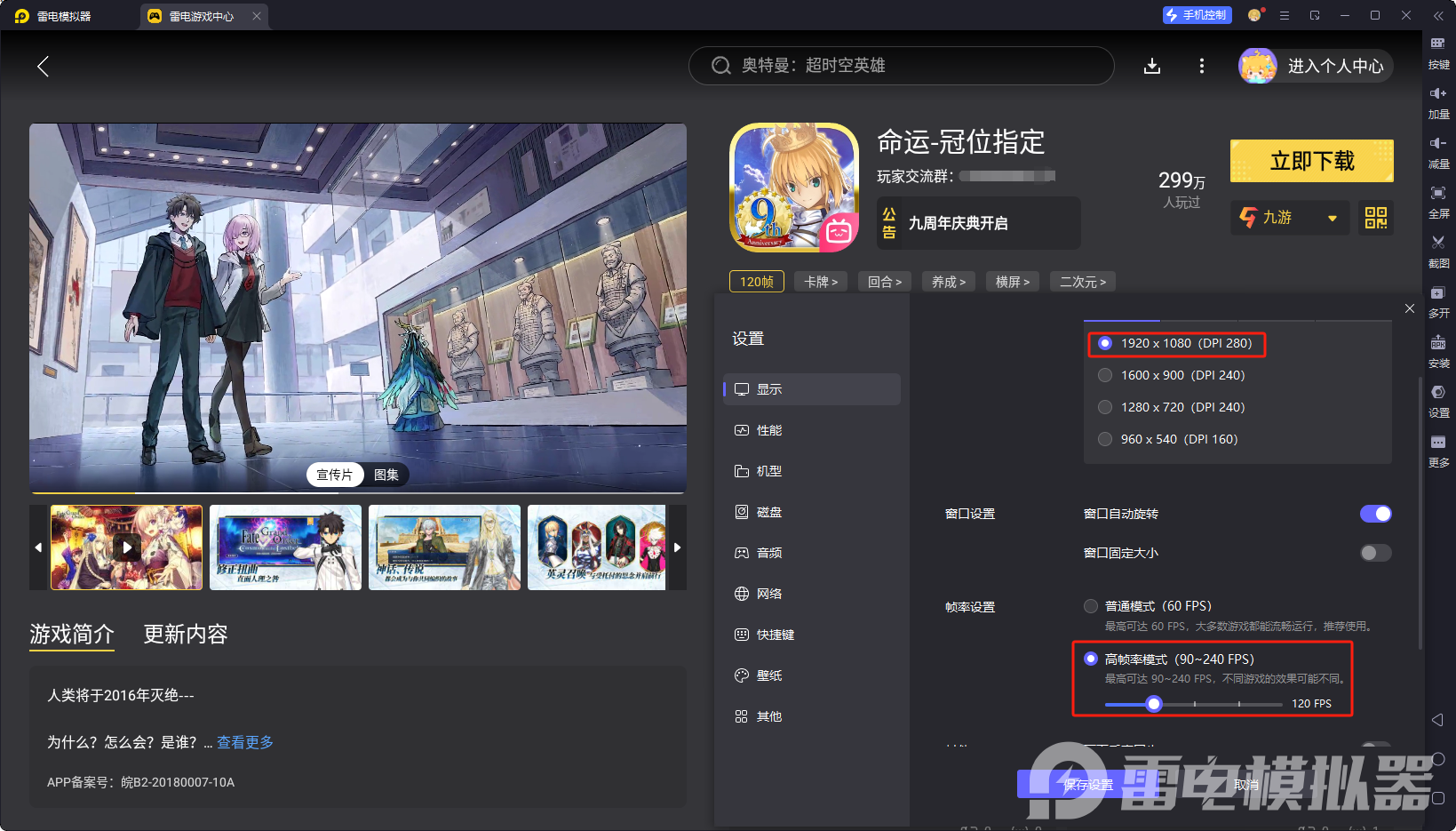Increase volume with the 加量 sidebar icon
1456x831 pixels.
click(x=1439, y=102)
